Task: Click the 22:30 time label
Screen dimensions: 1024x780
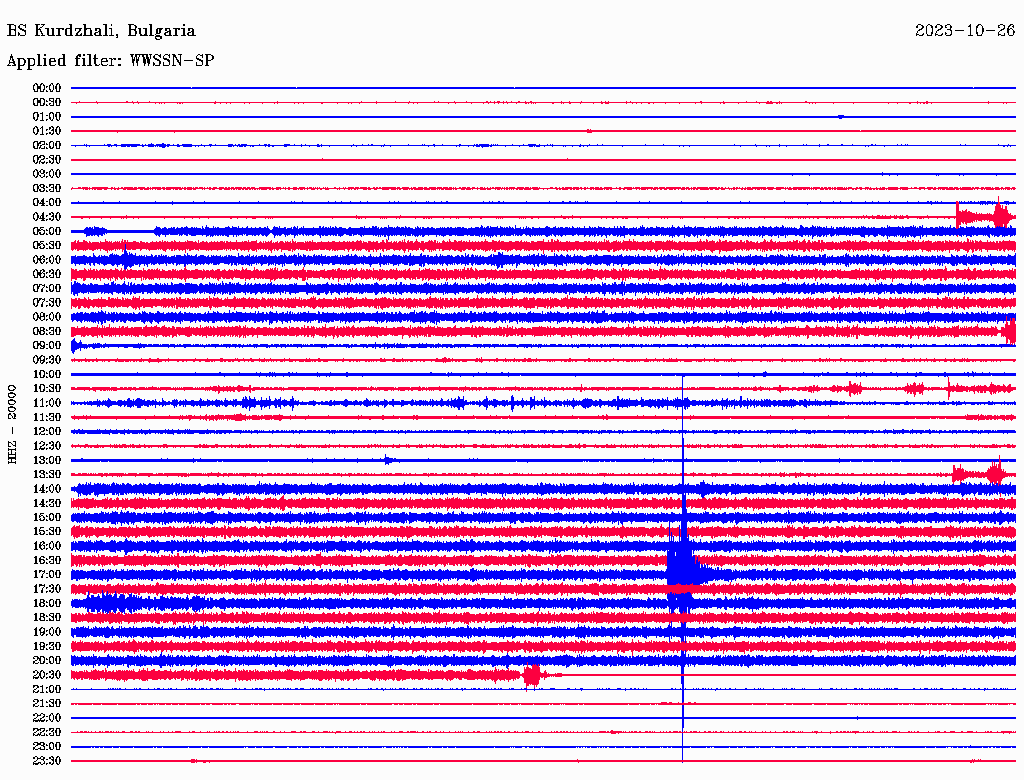Action: (x=46, y=732)
